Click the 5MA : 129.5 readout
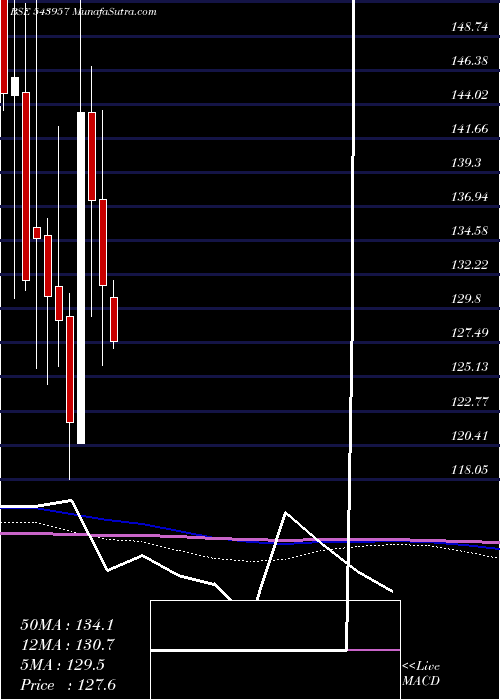The width and height of the screenshot is (500, 700). click(62, 665)
